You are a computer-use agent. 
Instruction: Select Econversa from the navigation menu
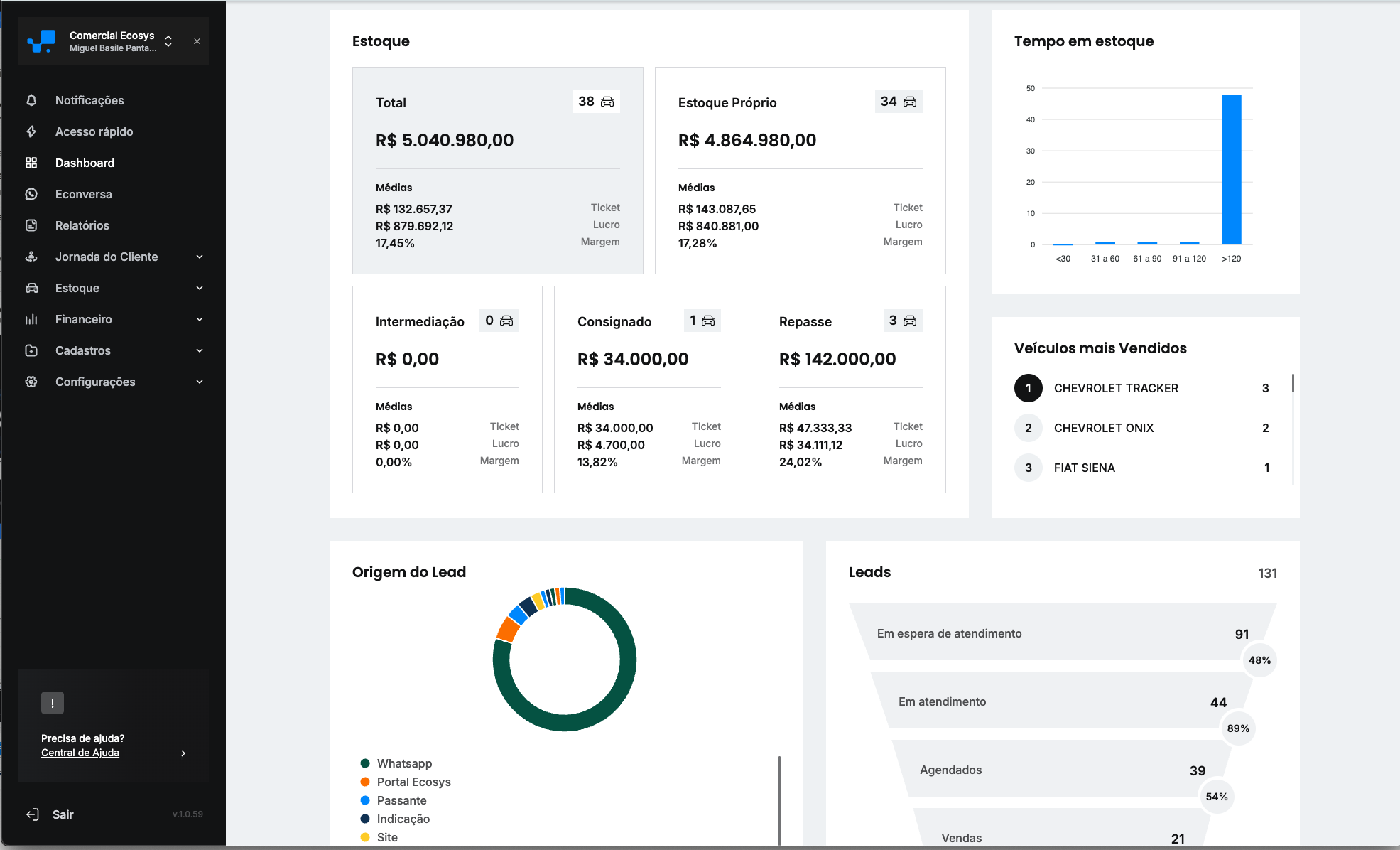(x=83, y=194)
